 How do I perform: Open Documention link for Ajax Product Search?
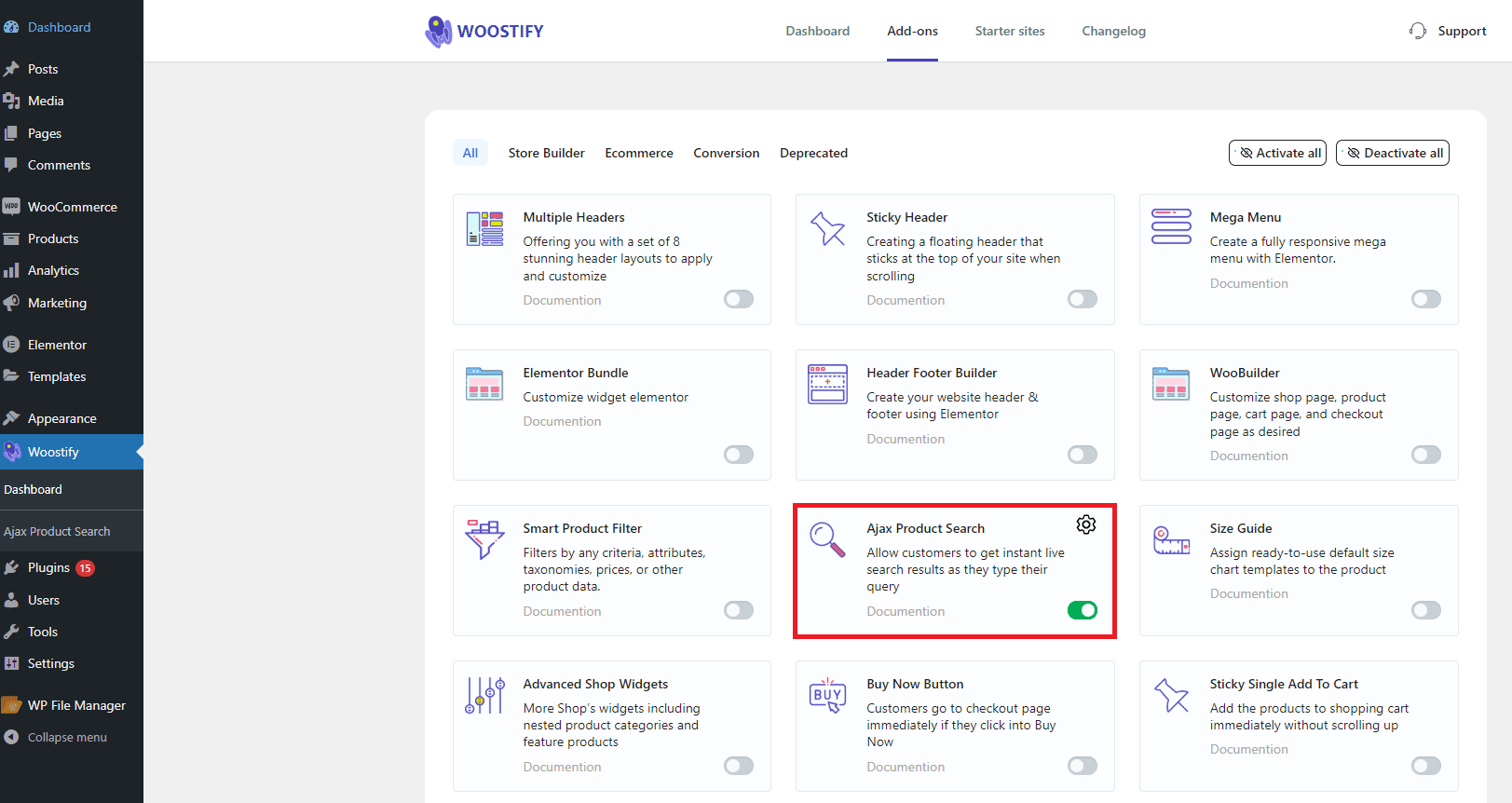tap(906, 611)
